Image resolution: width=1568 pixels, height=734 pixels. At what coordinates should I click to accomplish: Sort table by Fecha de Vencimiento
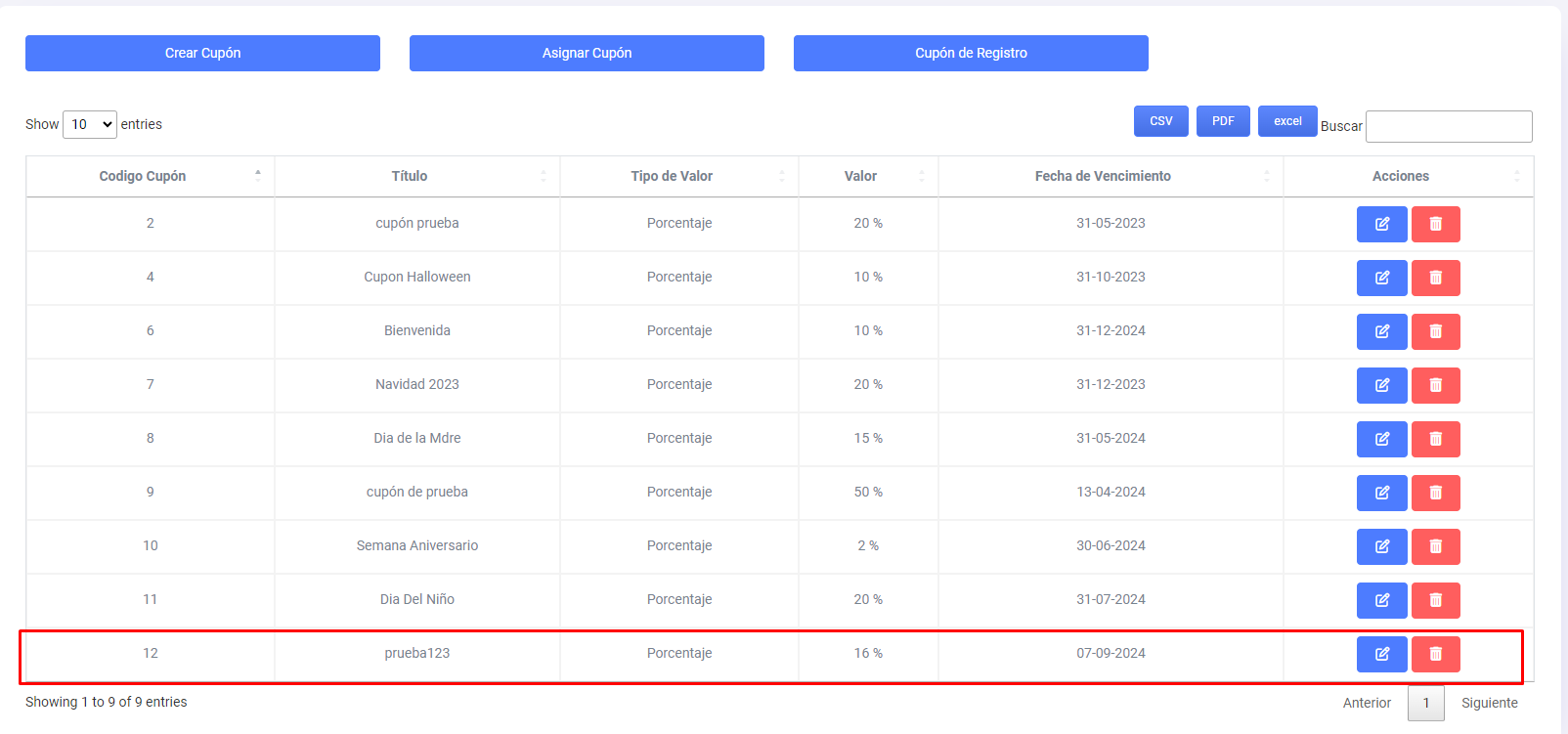click(x=1103, y=176)
